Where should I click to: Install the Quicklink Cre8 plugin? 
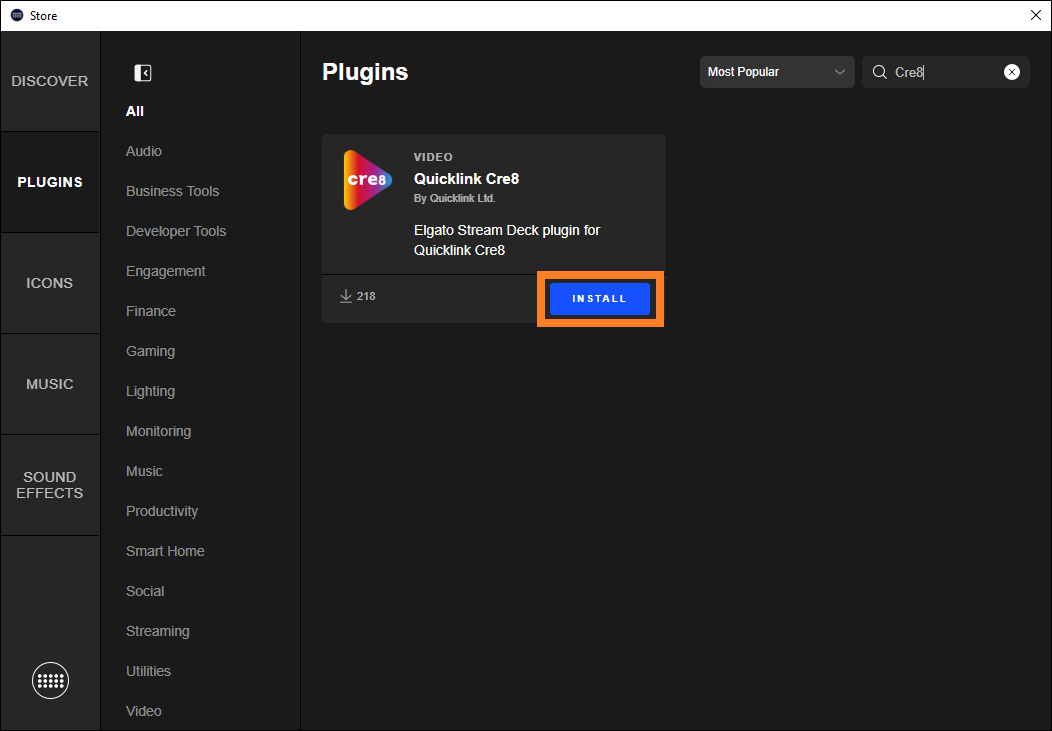coord(600,298)
